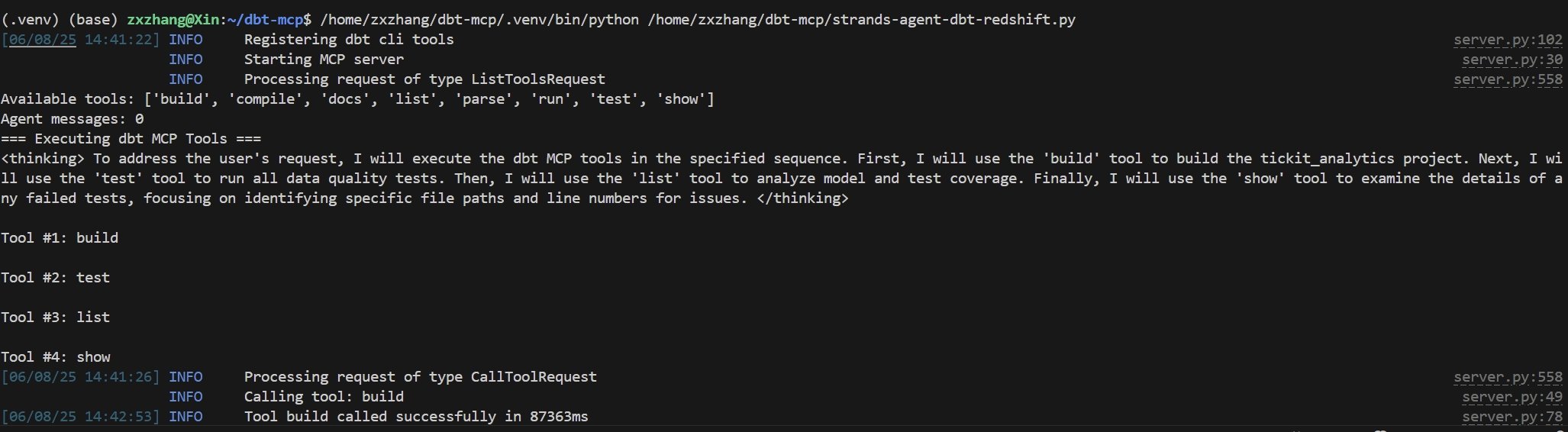Open the server.py:102 source link

1507,40
